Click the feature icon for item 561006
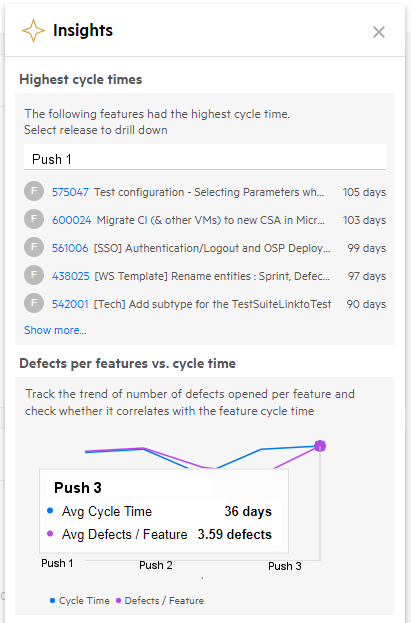This screenshot has width=411, height=623. point(34,247)
